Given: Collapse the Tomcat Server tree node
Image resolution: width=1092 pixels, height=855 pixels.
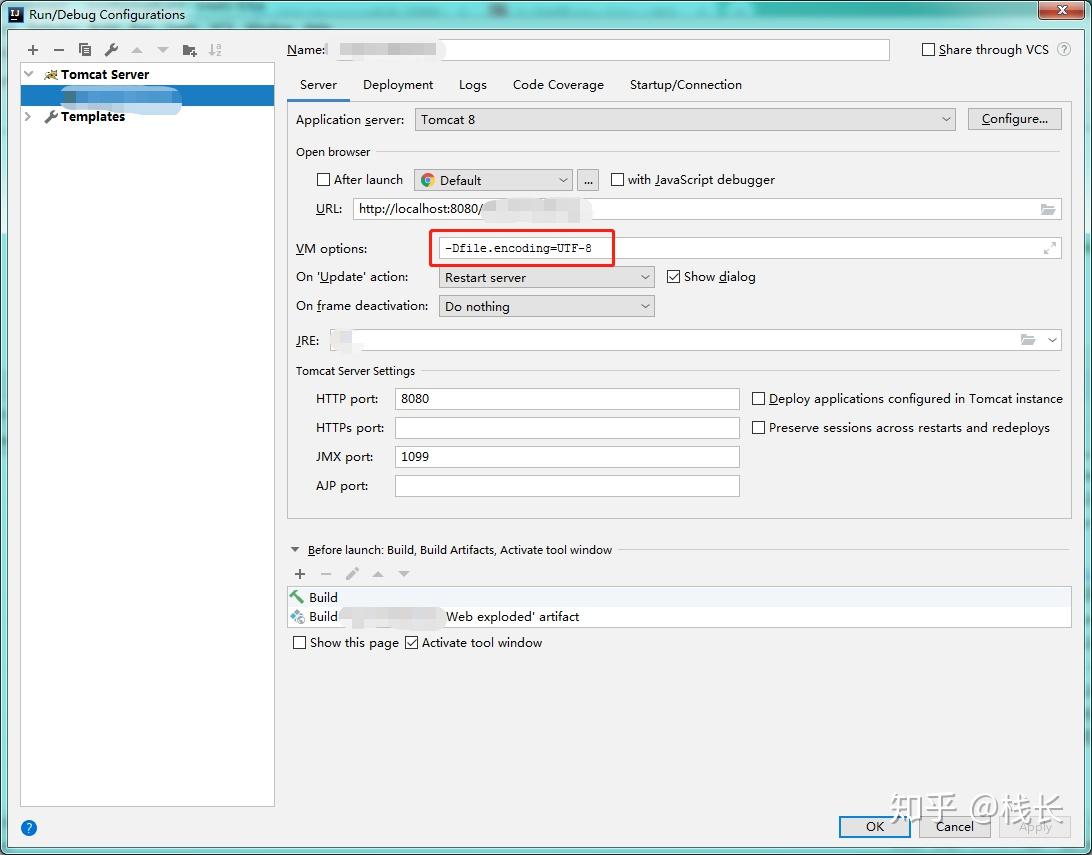Looking at the screenshot, I should pyautogui.click(x=29, y=74).
